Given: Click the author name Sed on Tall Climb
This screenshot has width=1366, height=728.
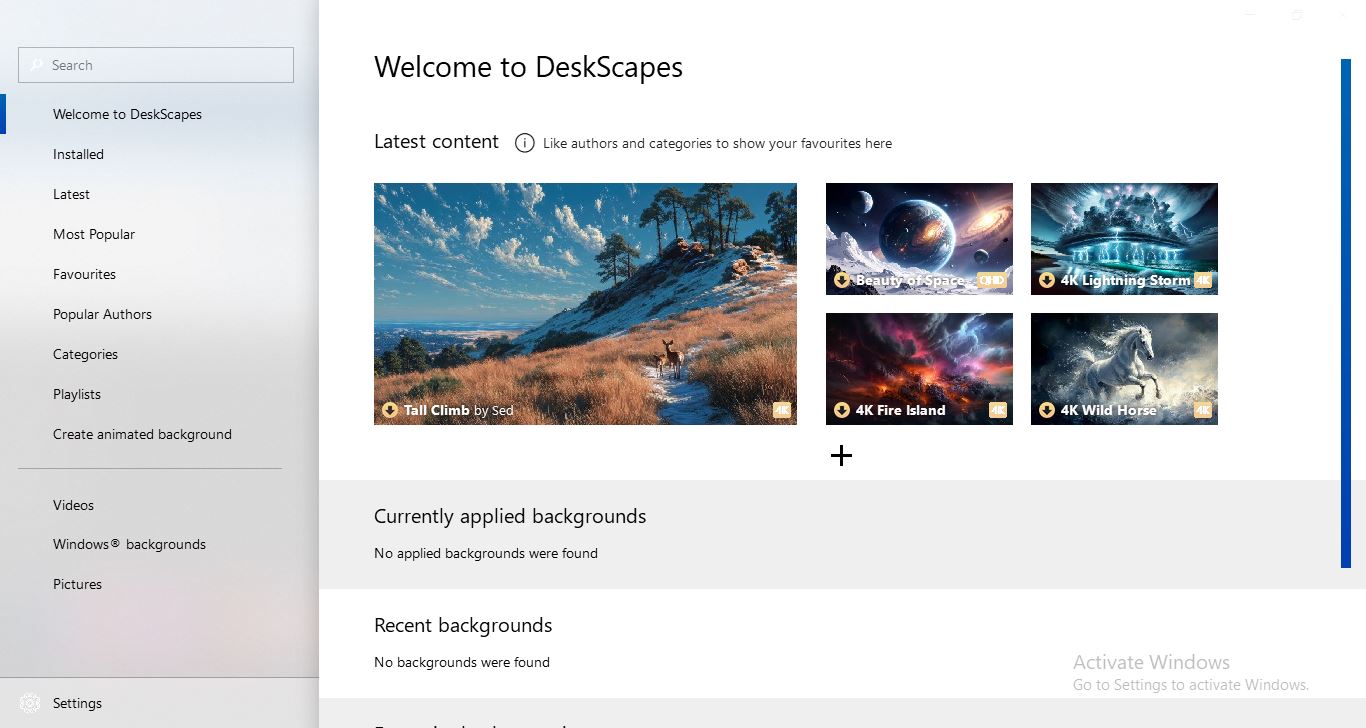Looking at the screenshot, I should point(502,410).
